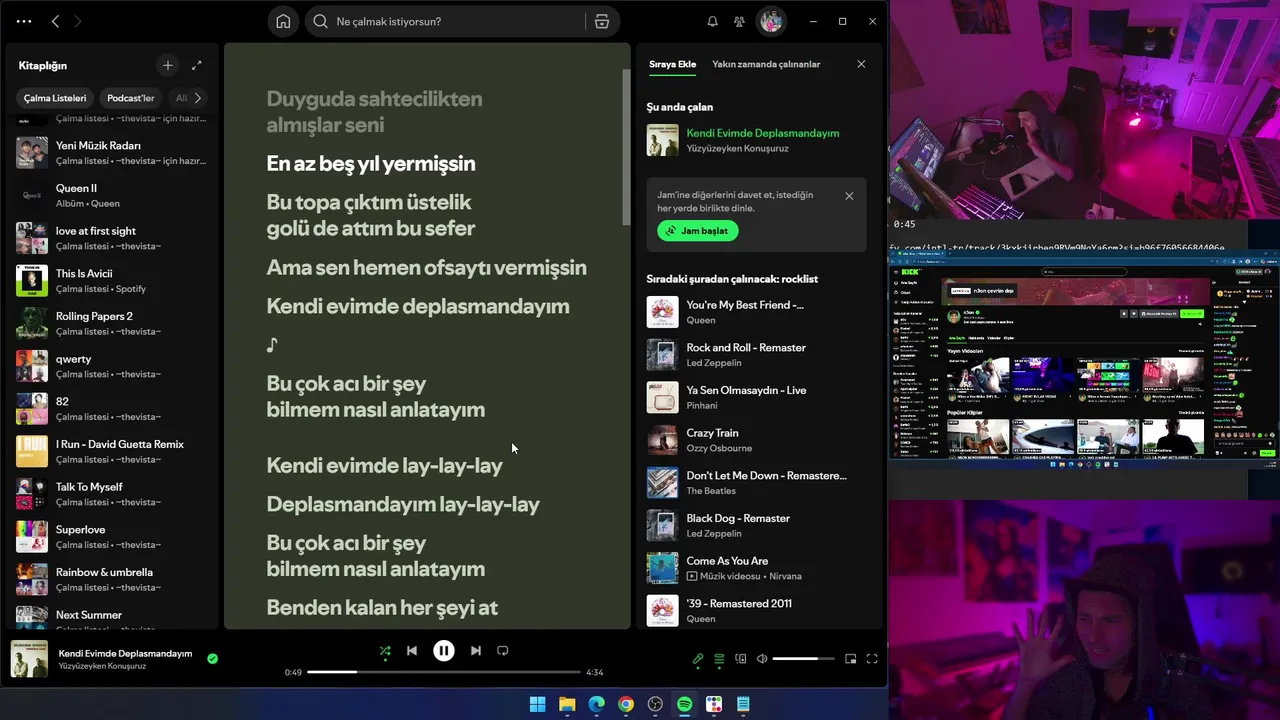Viewport: 1280px width, 720px height.
Task: Click the 'Ne çalmak istiyorsun?' search field
Action: point(445,21)
